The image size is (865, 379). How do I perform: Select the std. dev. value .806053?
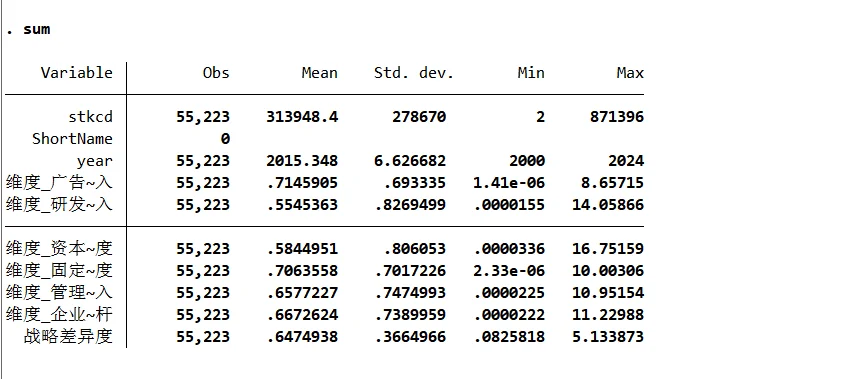click(414, 249)
